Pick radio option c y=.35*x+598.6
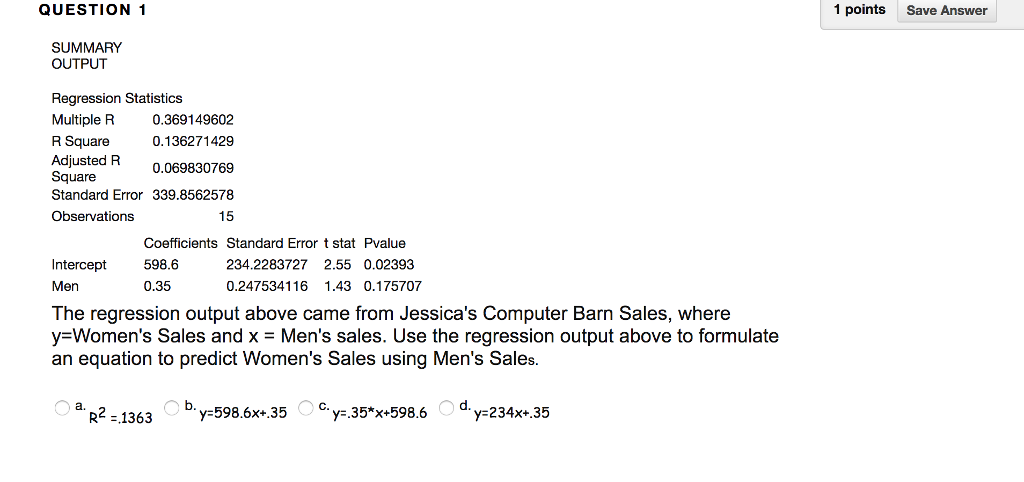1024x482 pixels. (x=306, y=408)
